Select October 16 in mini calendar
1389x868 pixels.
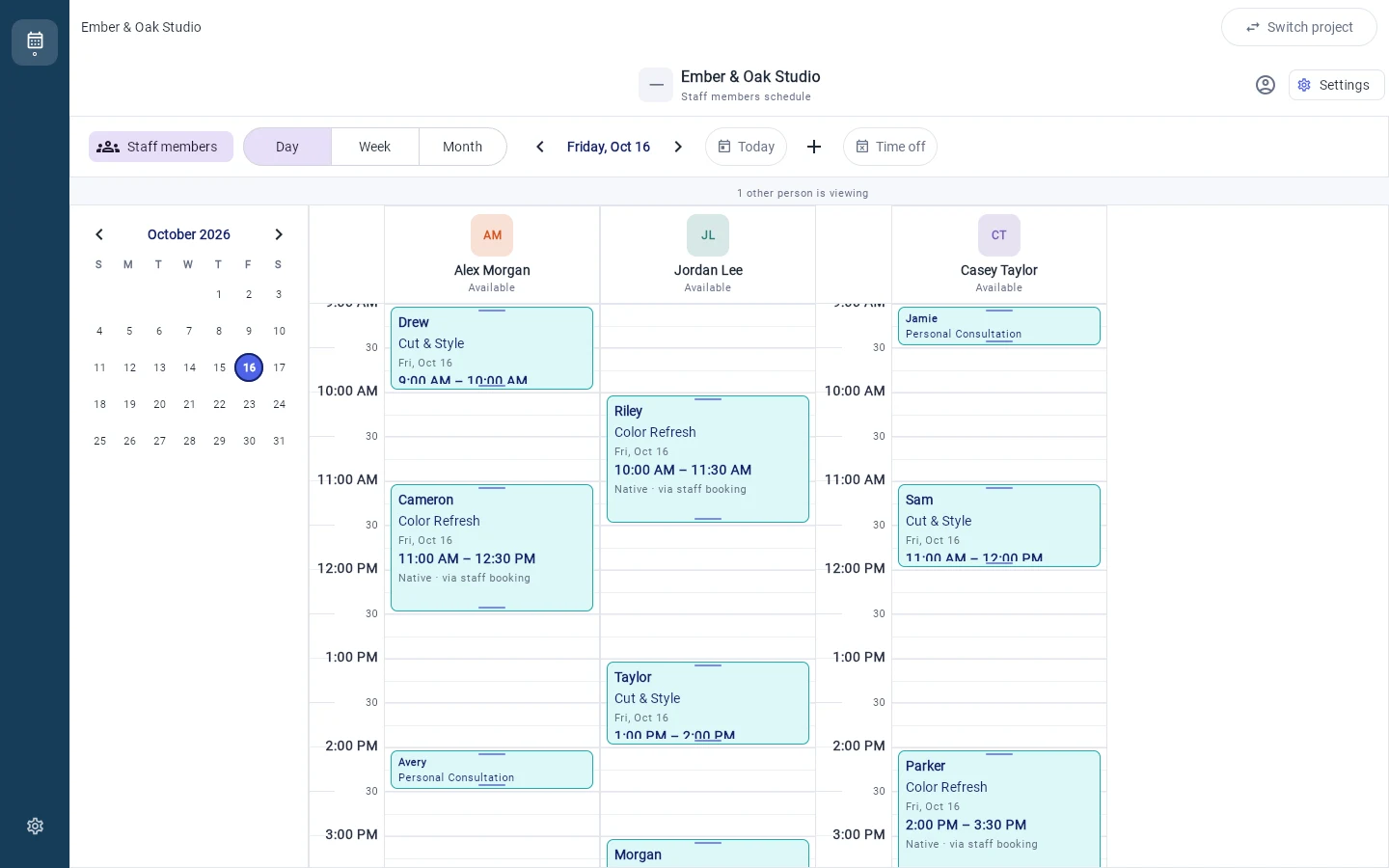(249, 367)
